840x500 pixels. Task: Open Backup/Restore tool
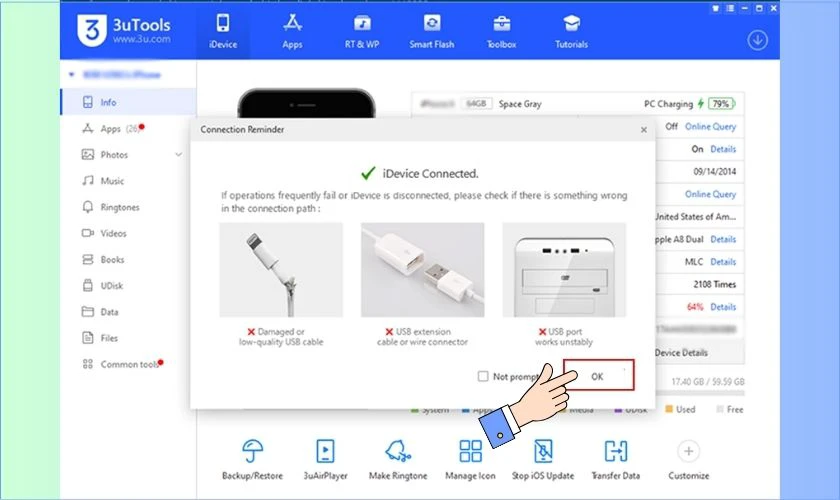[x=252, y=460]
